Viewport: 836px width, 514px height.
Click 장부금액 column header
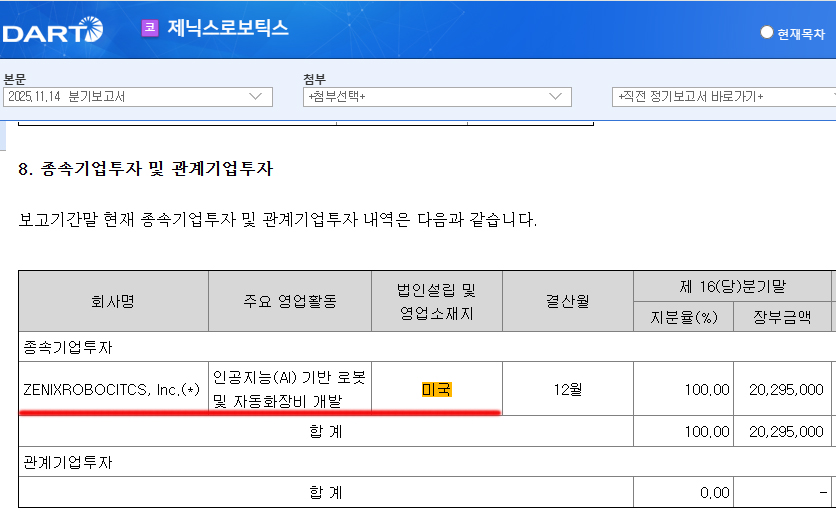pyautogui.click(x=782, y=317)
